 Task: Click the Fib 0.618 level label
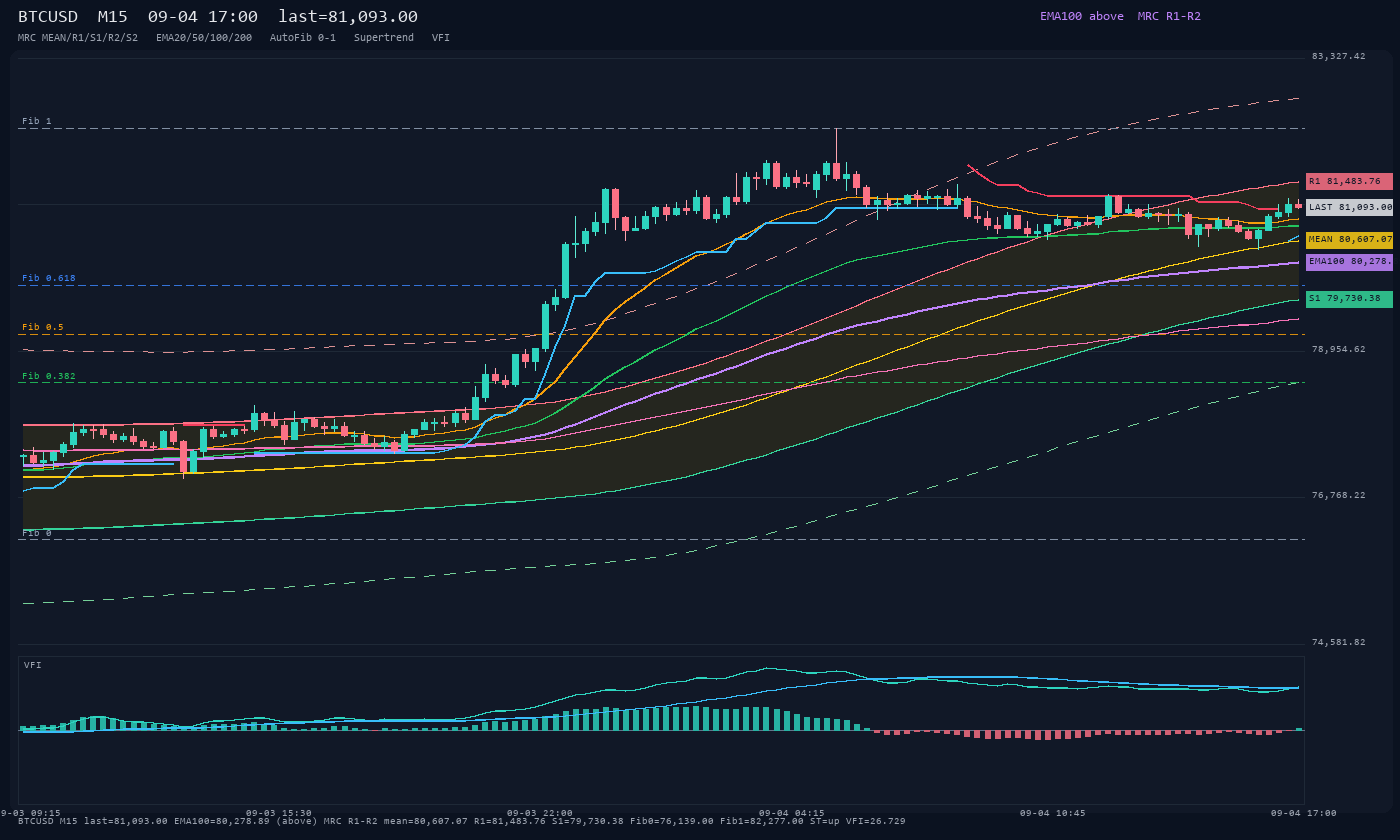coord(49,278)
